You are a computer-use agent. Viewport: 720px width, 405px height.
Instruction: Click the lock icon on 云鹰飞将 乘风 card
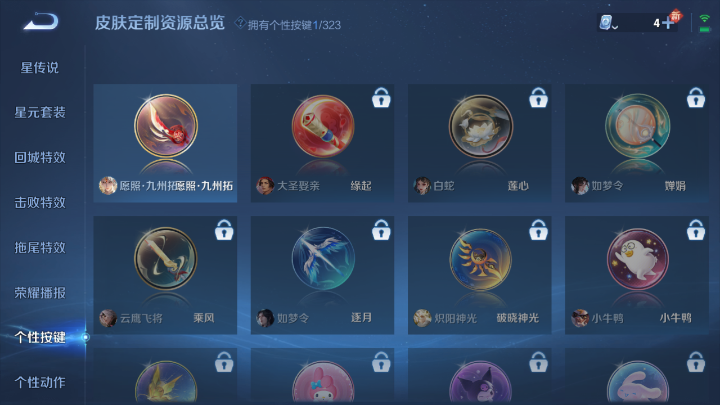pos(224,230)
